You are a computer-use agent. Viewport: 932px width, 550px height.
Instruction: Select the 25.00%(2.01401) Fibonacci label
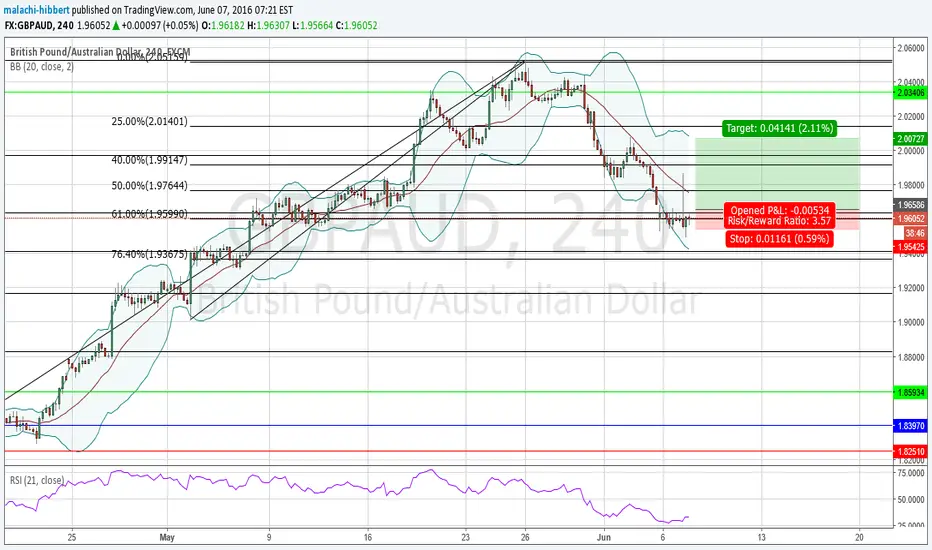click(149, 121)
